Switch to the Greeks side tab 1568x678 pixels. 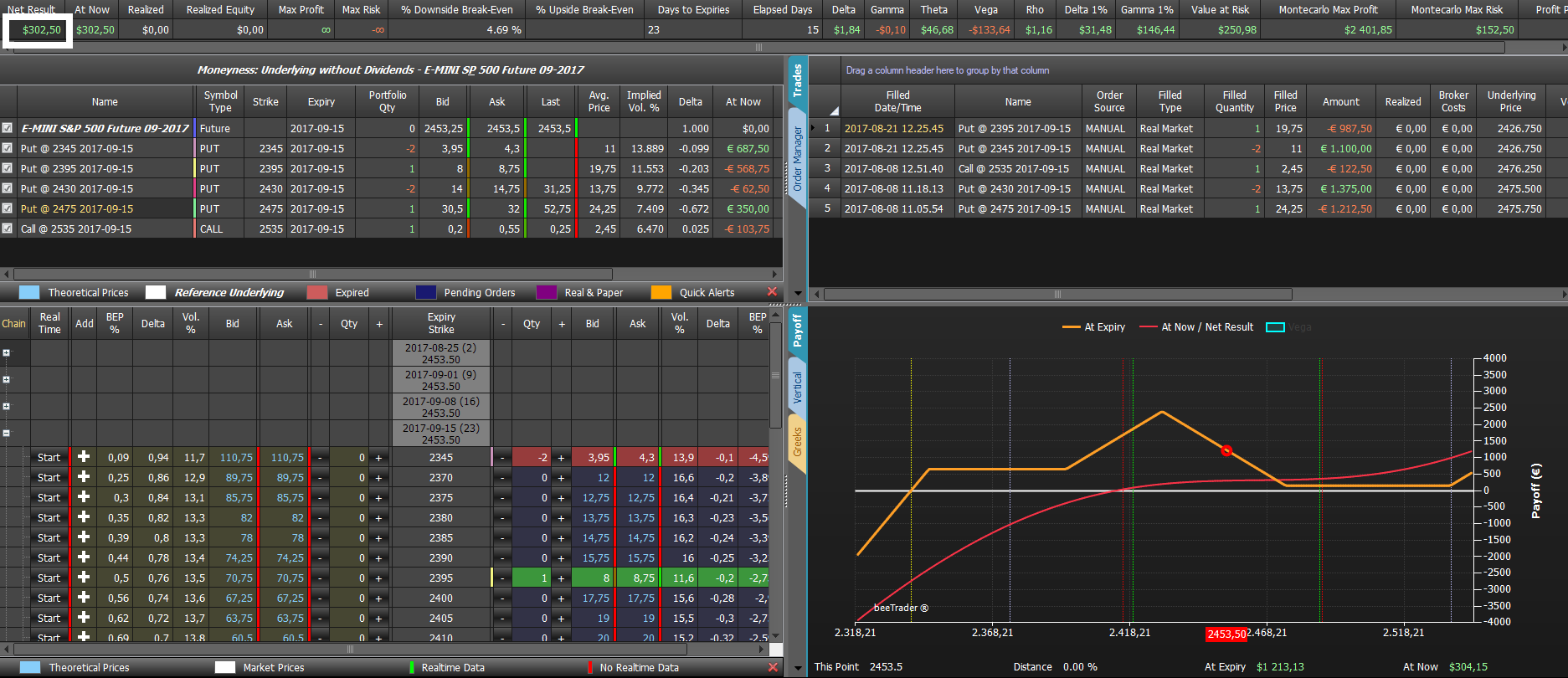click(797, 443)
